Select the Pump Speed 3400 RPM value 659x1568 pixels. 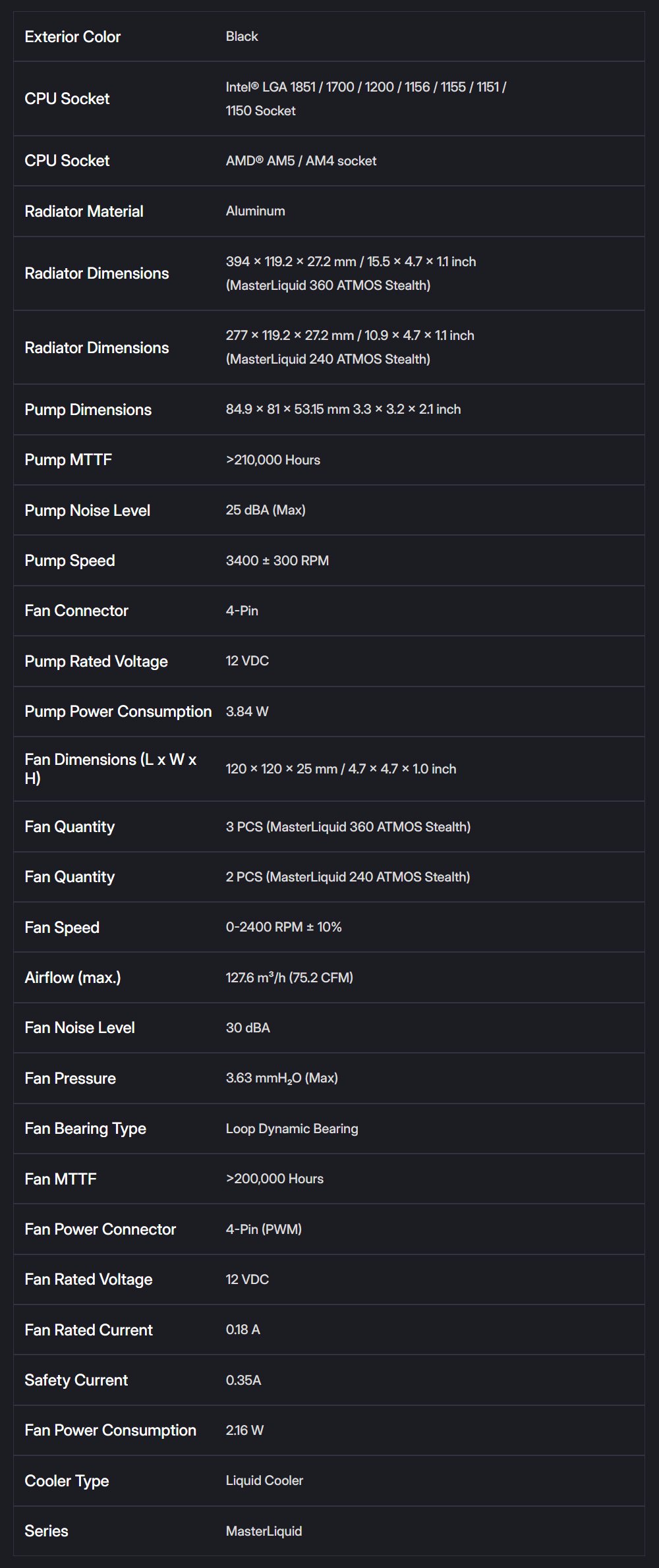point(277,561)
